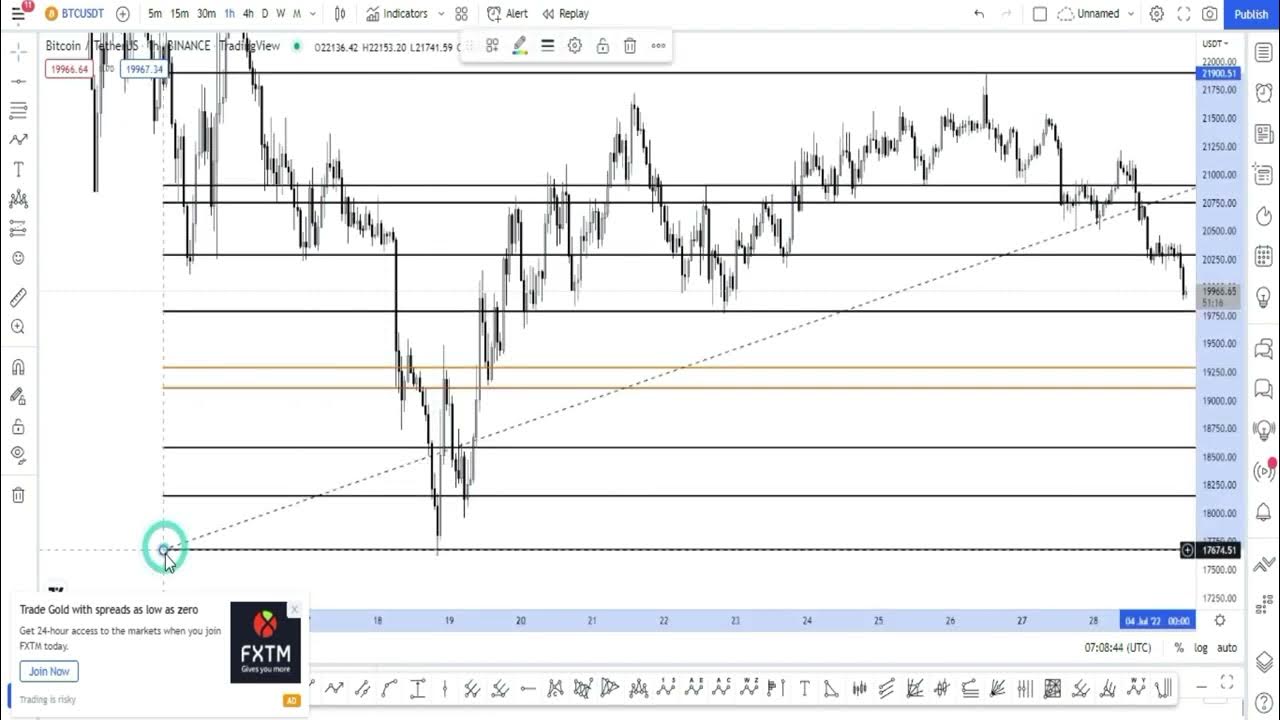Image resolution: width=1280 pixels, height=720 pixels.
Task: Open chart settings gear in top bar
Action: [1157, 14]
